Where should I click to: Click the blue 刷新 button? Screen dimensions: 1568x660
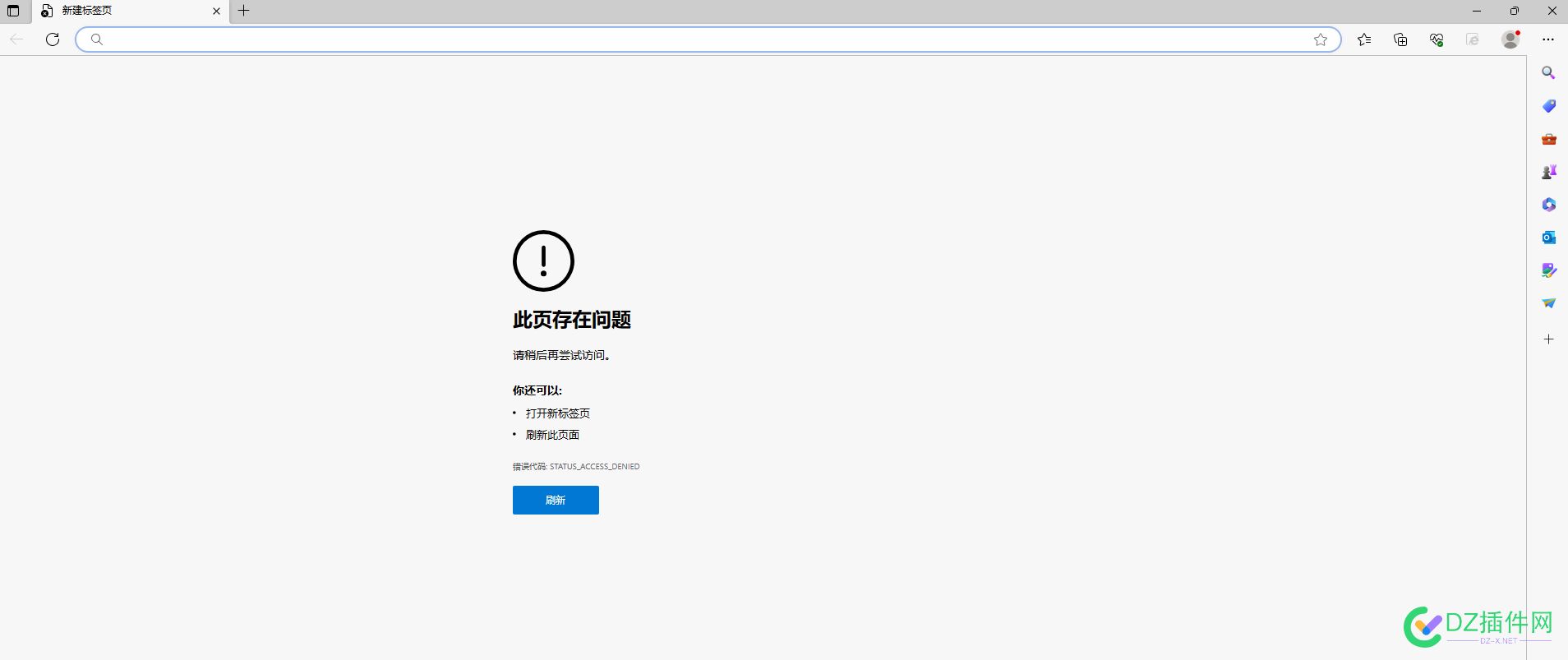(556, 500)
